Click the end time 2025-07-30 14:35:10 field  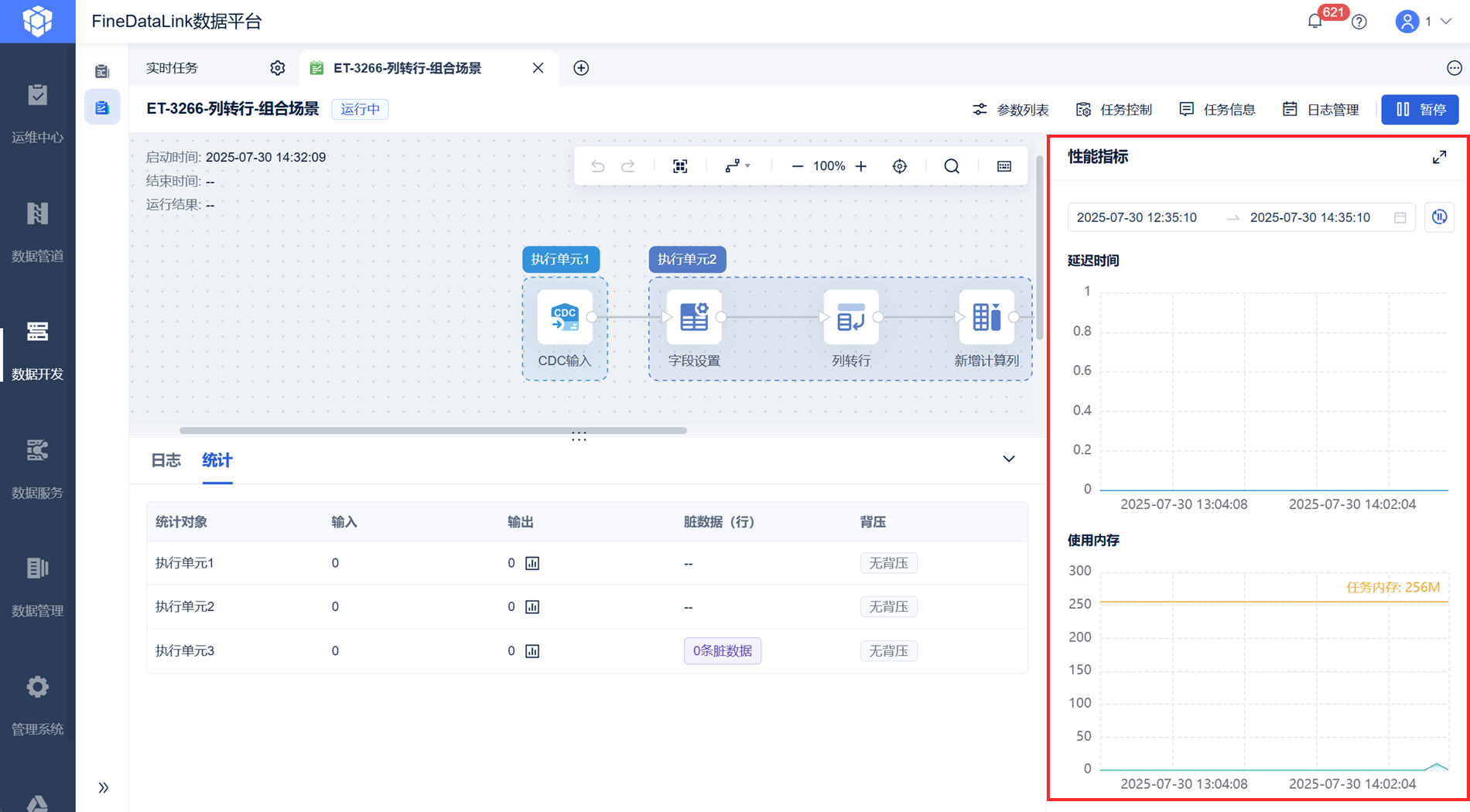(1310, 217)
